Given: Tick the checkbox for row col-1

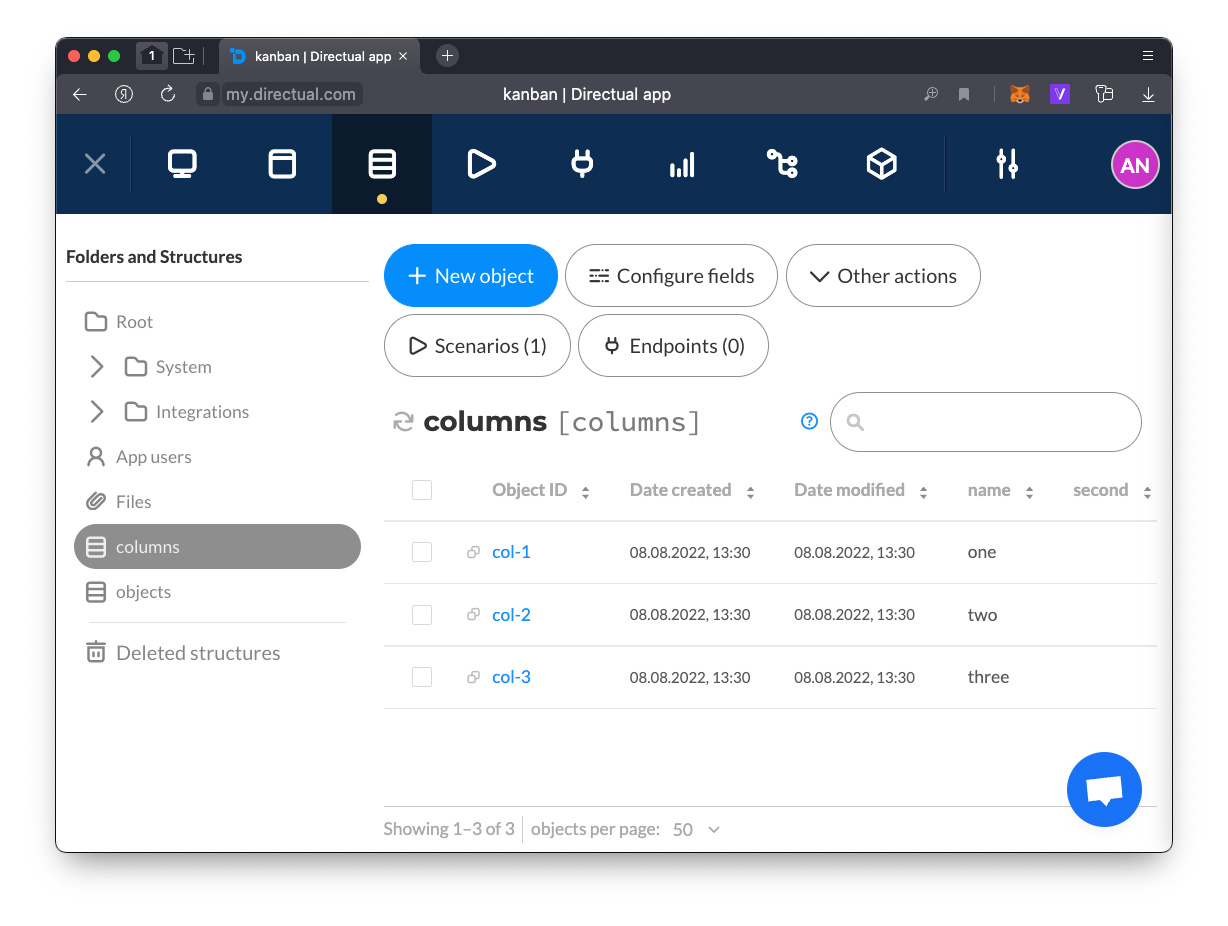Looking at the screenshot, I should (x=422, y=552).
